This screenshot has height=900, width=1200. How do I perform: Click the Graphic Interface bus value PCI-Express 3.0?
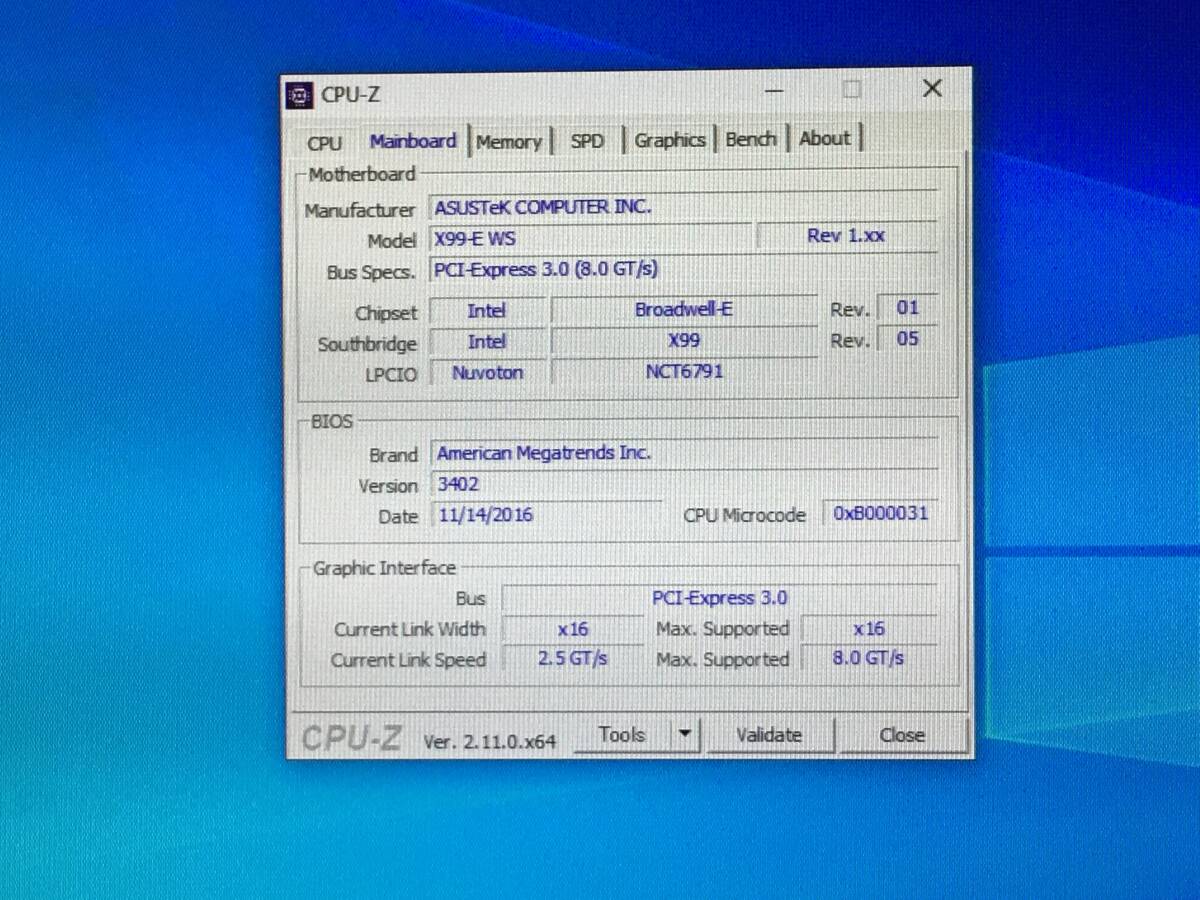(720, 598)
